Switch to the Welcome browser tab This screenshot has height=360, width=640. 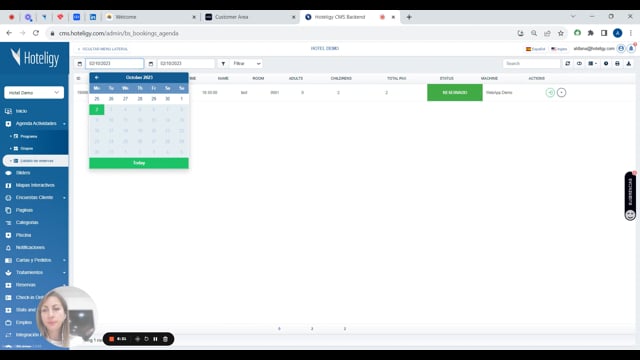click(x=150, y=17)
